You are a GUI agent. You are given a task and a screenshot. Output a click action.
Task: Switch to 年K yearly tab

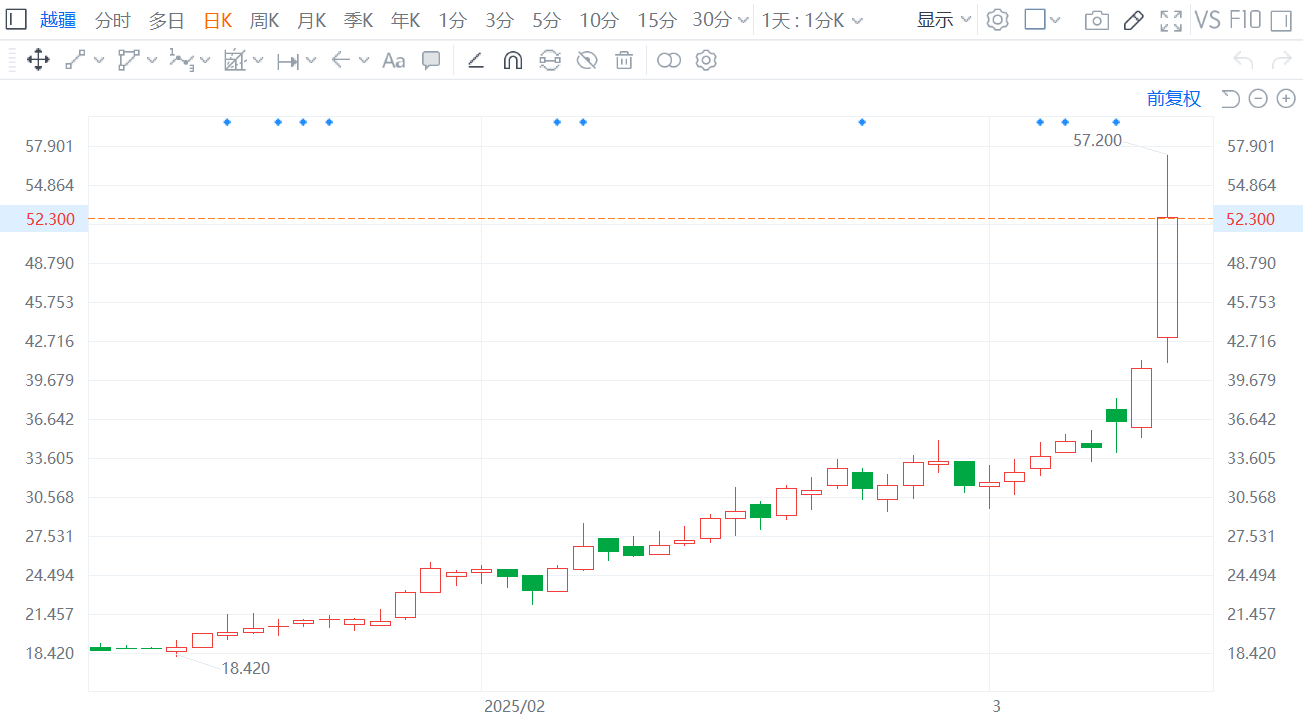[x=405, y=20]
